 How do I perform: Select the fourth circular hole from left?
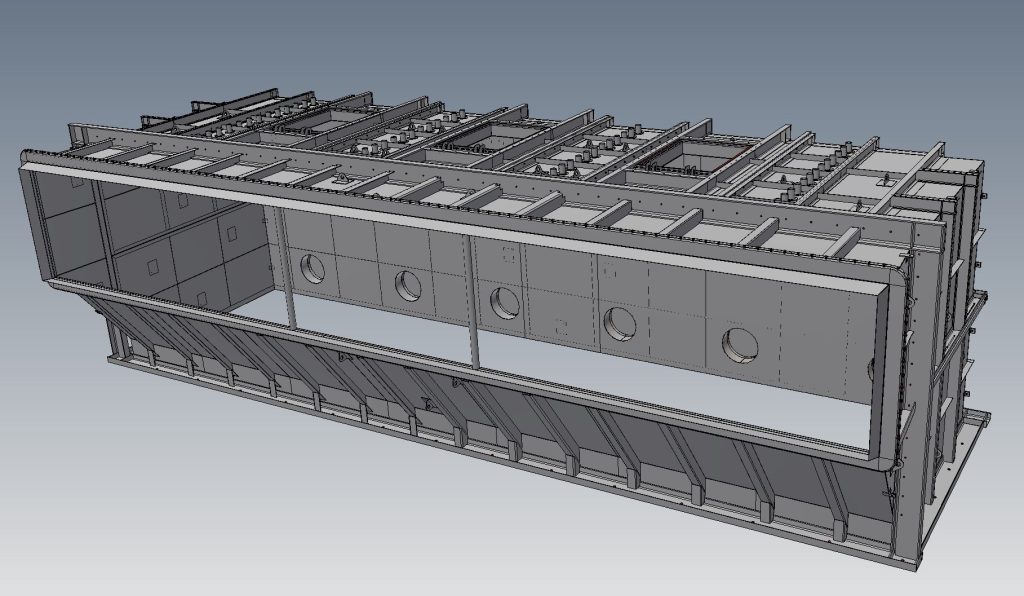(619, 321)
